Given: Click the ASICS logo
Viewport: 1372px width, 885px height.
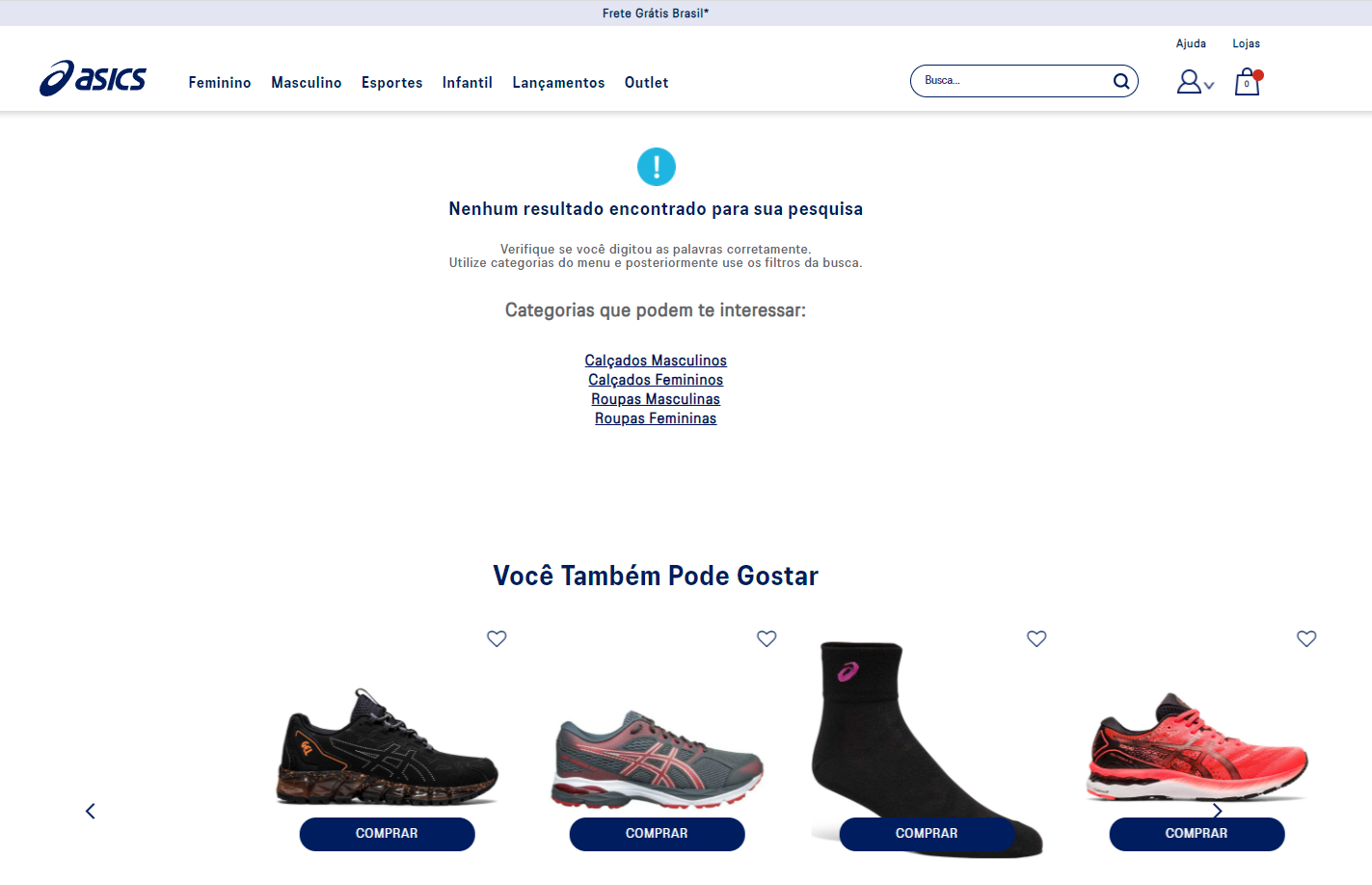Looking at the screenshot, I should pos(93,78).
